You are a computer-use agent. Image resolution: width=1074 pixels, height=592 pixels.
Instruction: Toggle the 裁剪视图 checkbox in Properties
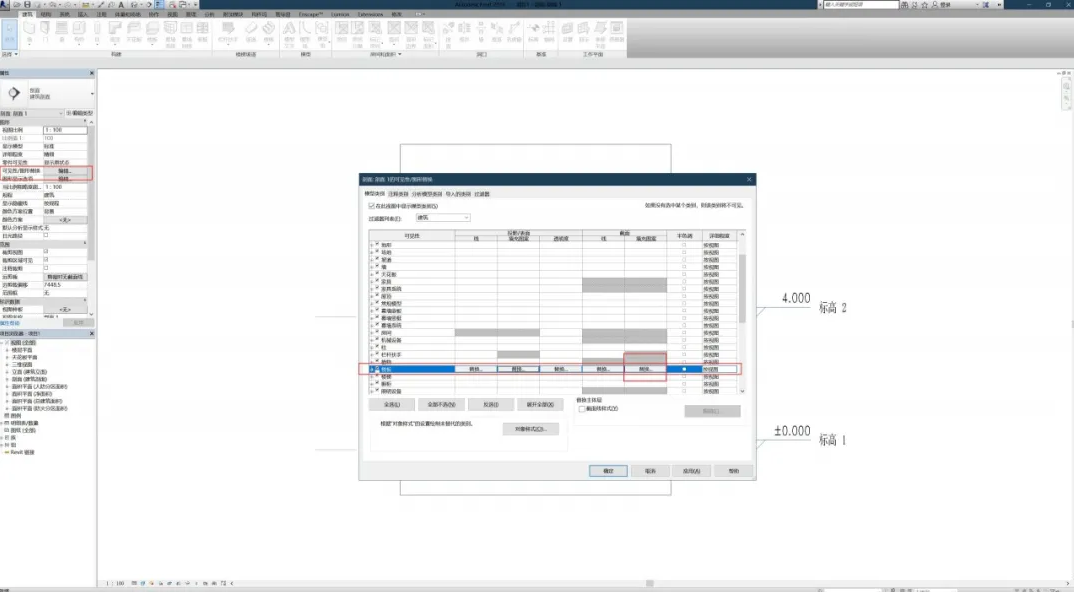point(46,252)
